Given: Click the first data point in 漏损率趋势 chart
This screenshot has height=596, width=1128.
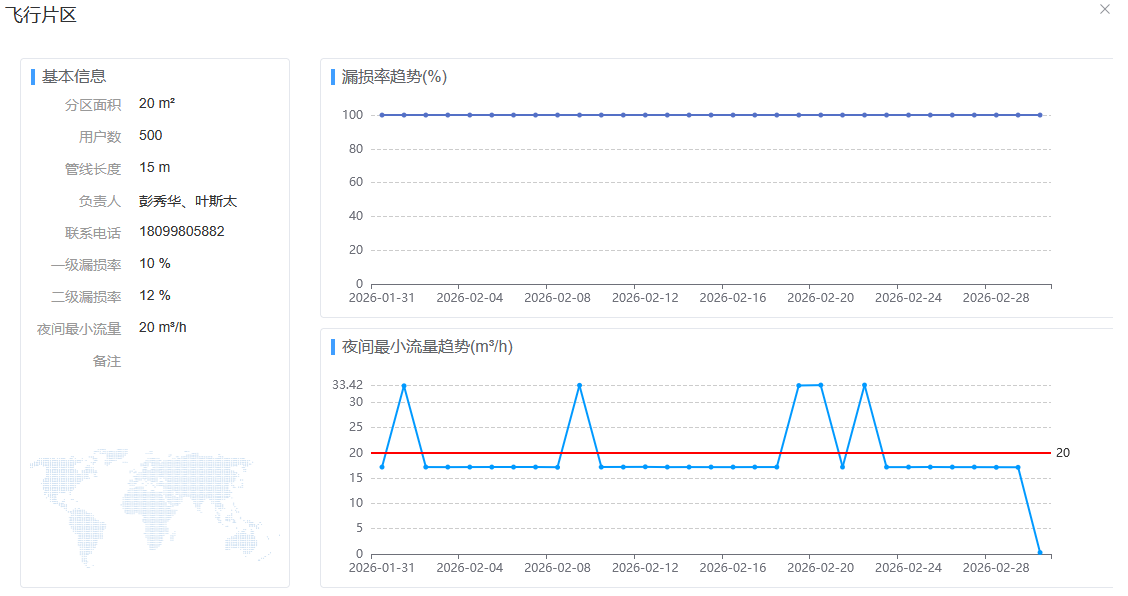Looking at the screenshot, I should pos(382,115).
